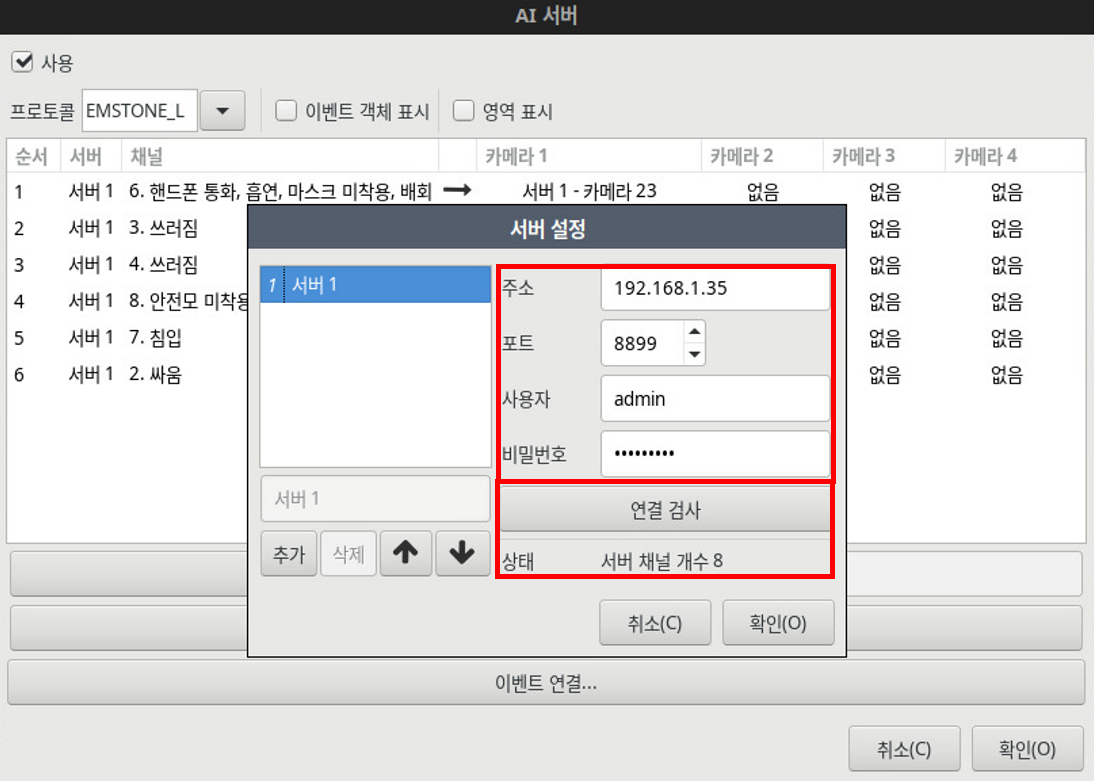The width and height of the screenshot is (1094, 781).
Task: Click the 비밀번호 password field
Action: (714, 454)
